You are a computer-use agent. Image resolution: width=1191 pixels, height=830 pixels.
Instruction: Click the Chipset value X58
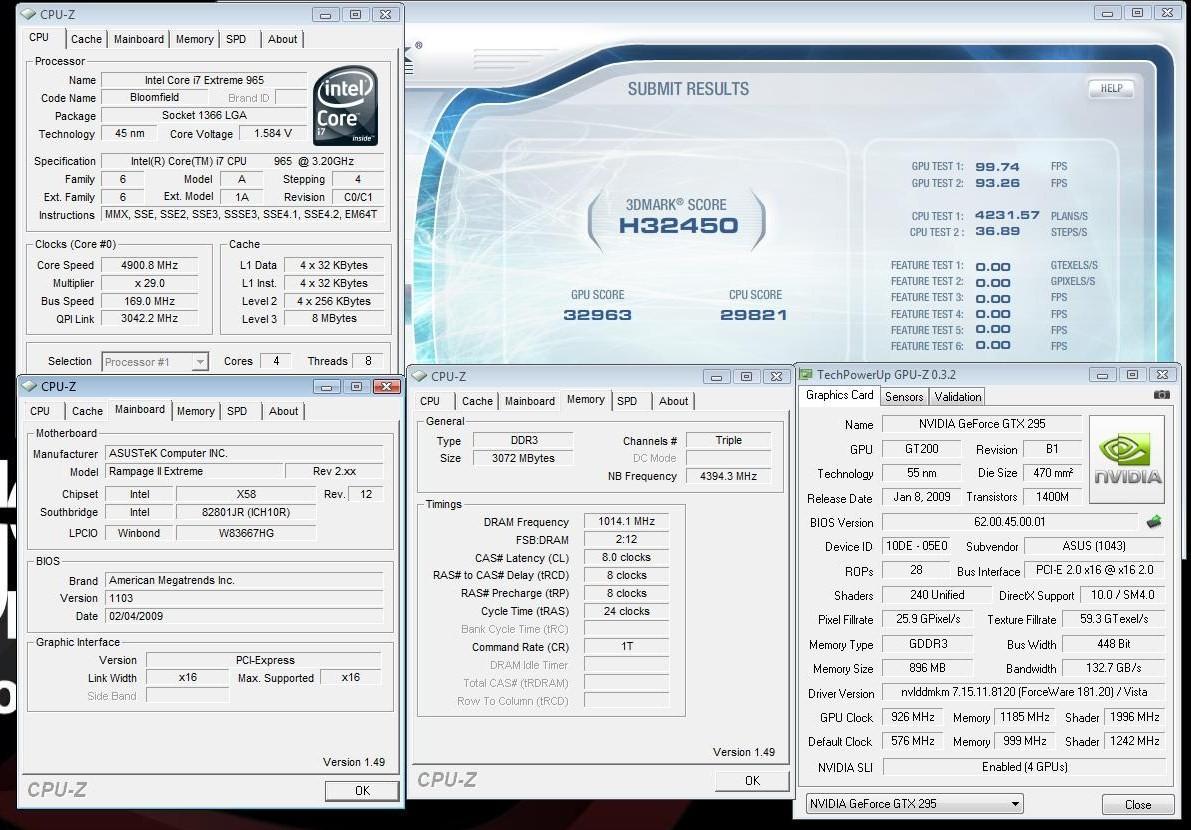246,494
